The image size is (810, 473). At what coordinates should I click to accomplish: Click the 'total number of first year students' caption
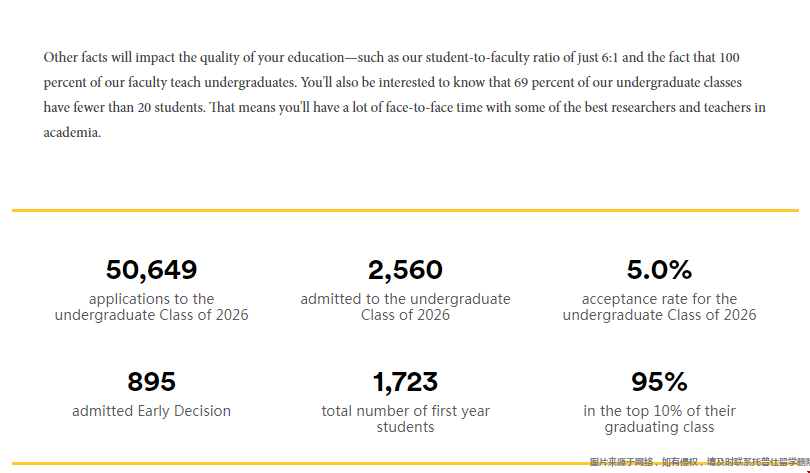point(405,419)
